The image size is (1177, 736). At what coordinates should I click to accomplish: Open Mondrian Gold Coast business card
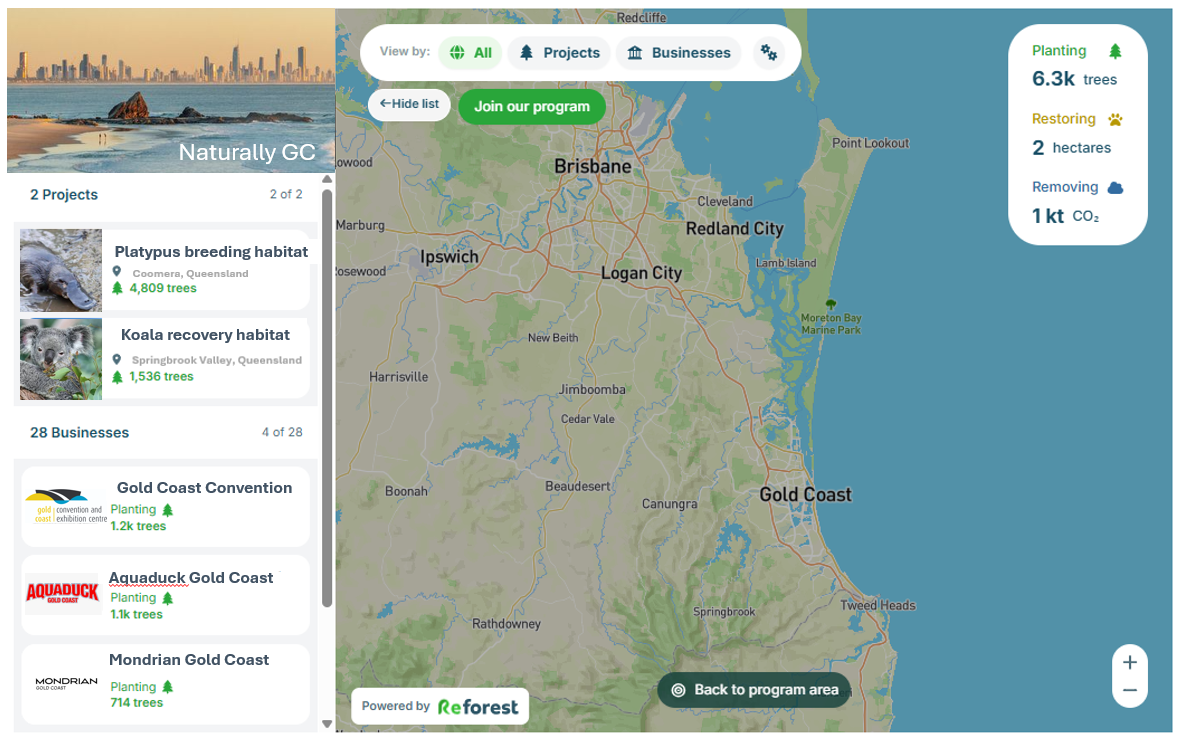(x=166, y=683)
